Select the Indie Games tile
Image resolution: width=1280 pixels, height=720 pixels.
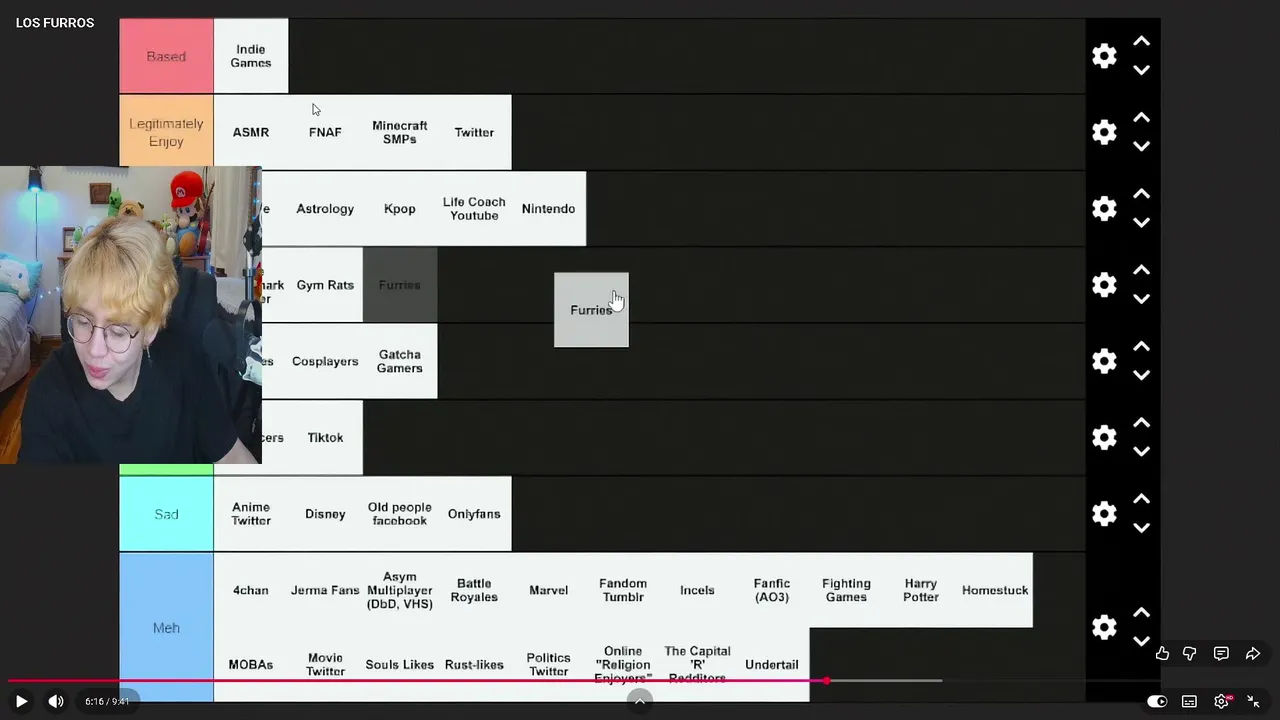click(x=251, y=56)
